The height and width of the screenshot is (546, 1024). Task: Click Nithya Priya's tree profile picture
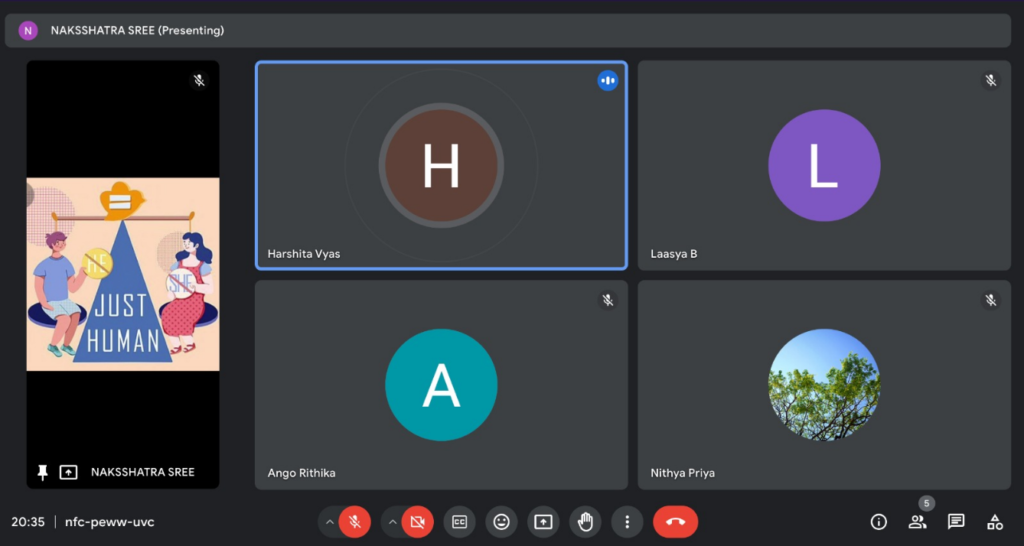pos(823,384)
